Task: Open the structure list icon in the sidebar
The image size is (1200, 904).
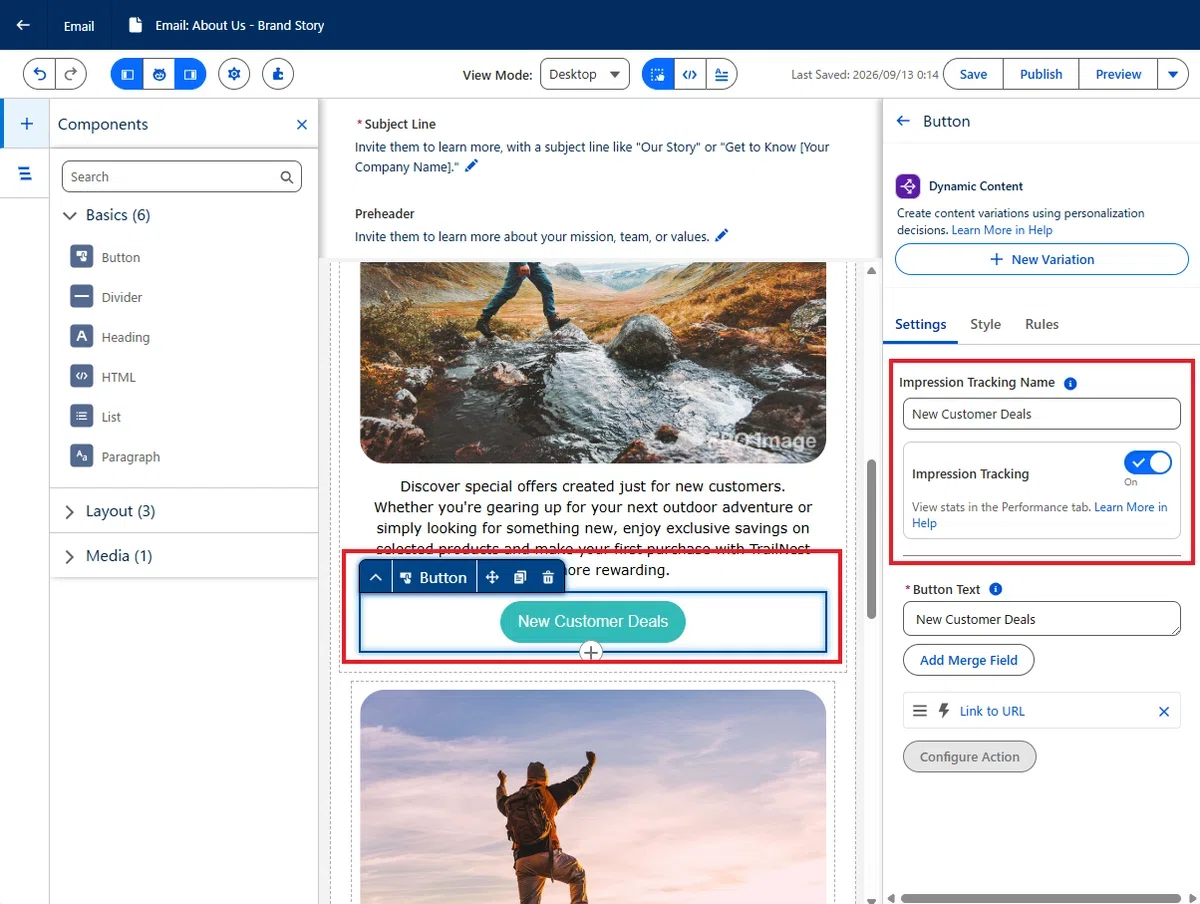Action: coord(26,174)
